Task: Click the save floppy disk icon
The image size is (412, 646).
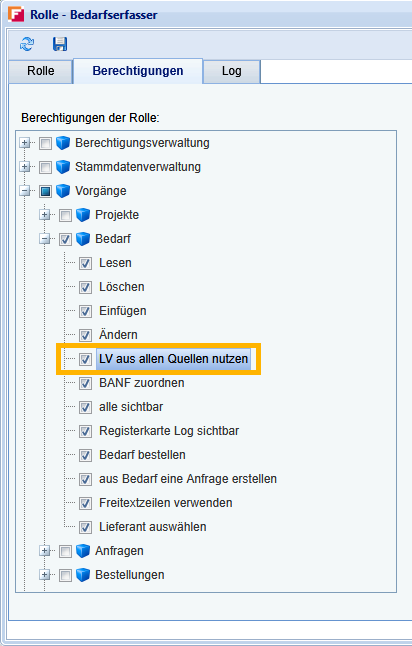Action: 60,44
